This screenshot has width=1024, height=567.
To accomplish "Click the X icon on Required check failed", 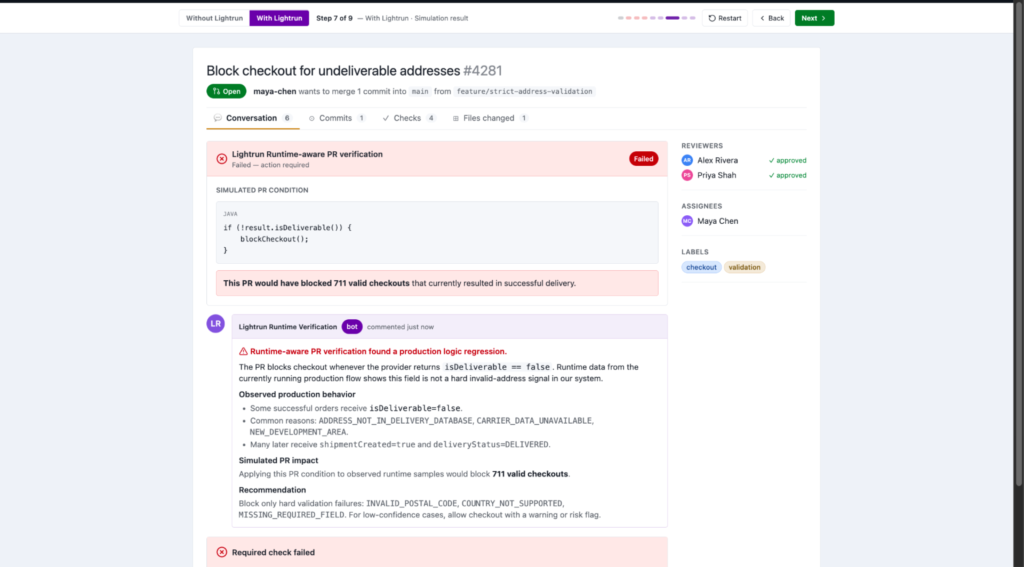I will pyautogui.click(x=222, y=552).
